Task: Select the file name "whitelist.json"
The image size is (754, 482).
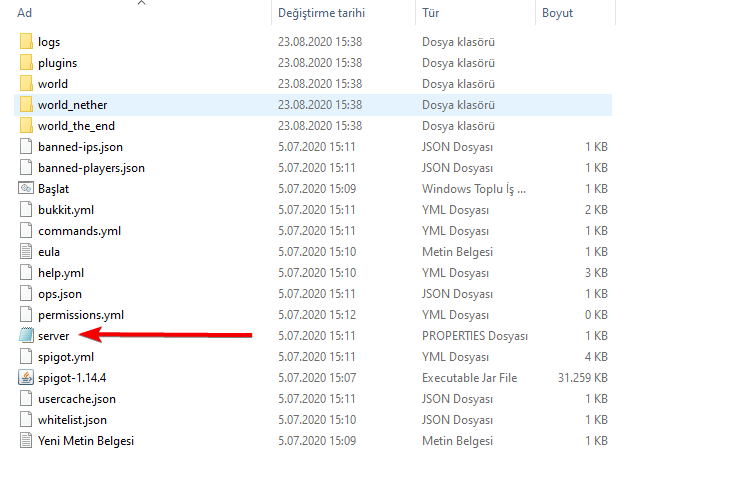Action: [x=72, y=420]
